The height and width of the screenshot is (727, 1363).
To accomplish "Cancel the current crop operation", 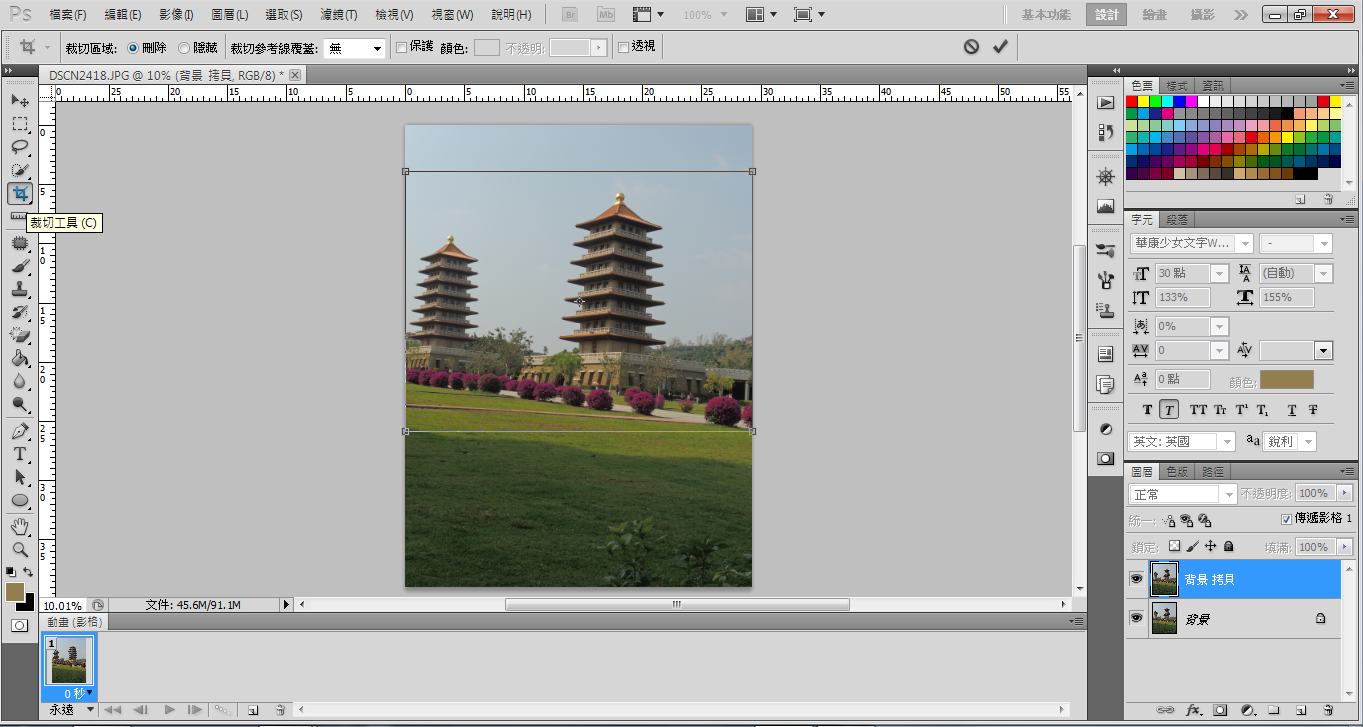I will 971,47.
